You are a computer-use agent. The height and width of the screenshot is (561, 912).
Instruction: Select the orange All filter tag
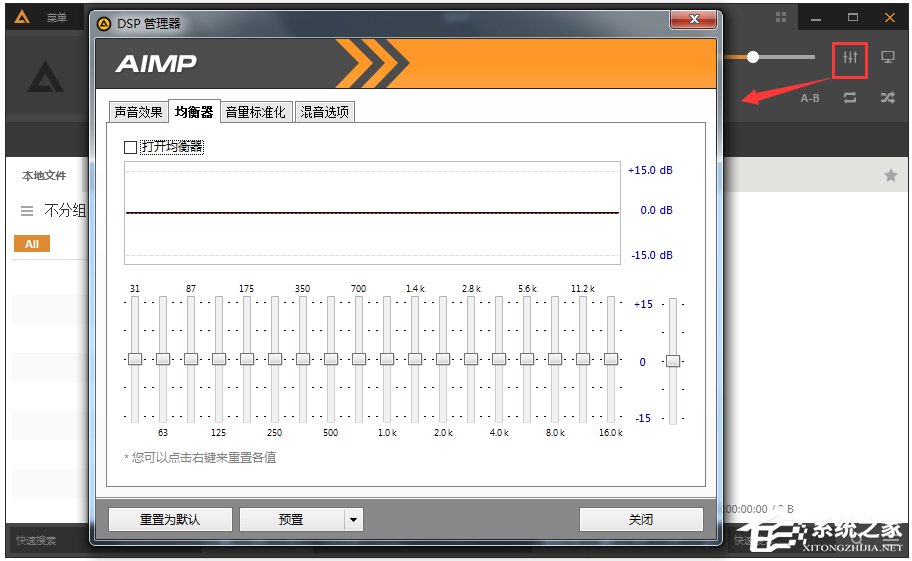click(31, 244)
